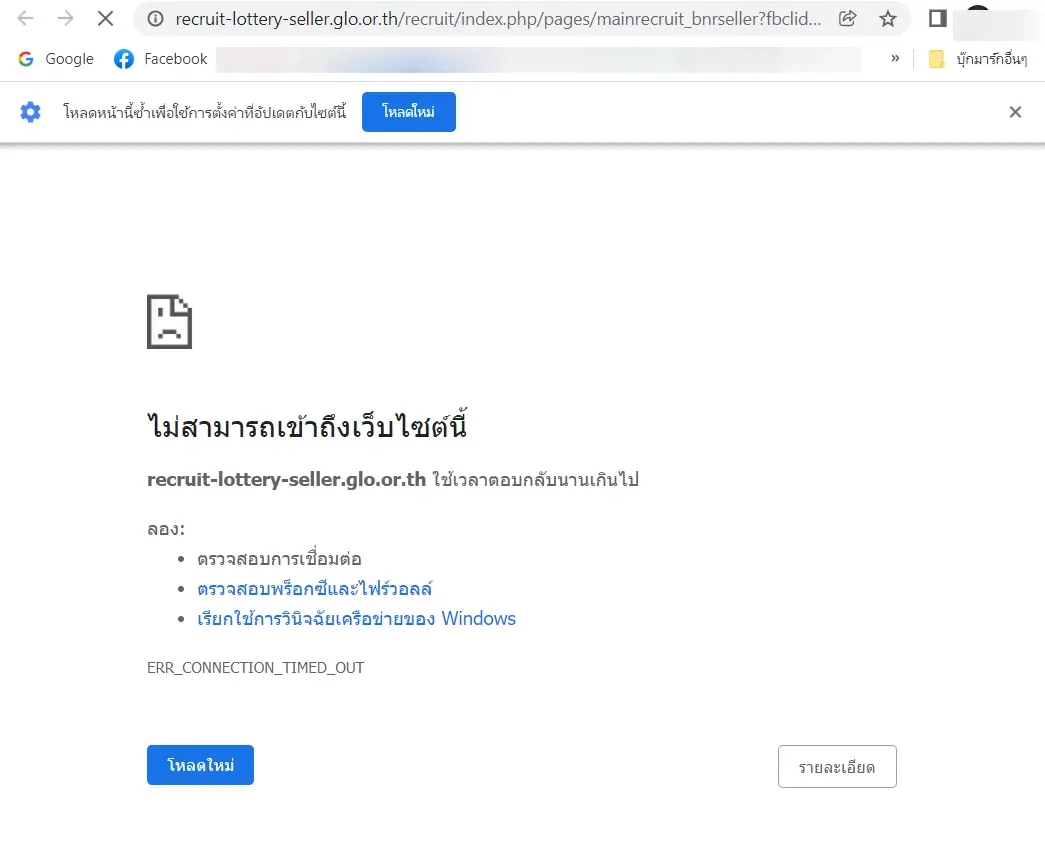
Task: Click the รายละเอียด details button
Action: (x=837, y=766)
